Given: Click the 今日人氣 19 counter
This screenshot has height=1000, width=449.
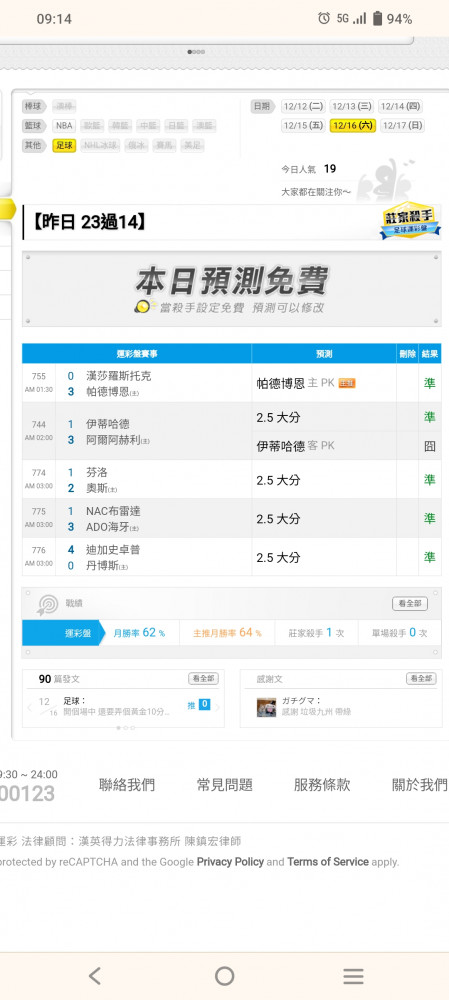Looking at the screenshot, I should 309,169.
